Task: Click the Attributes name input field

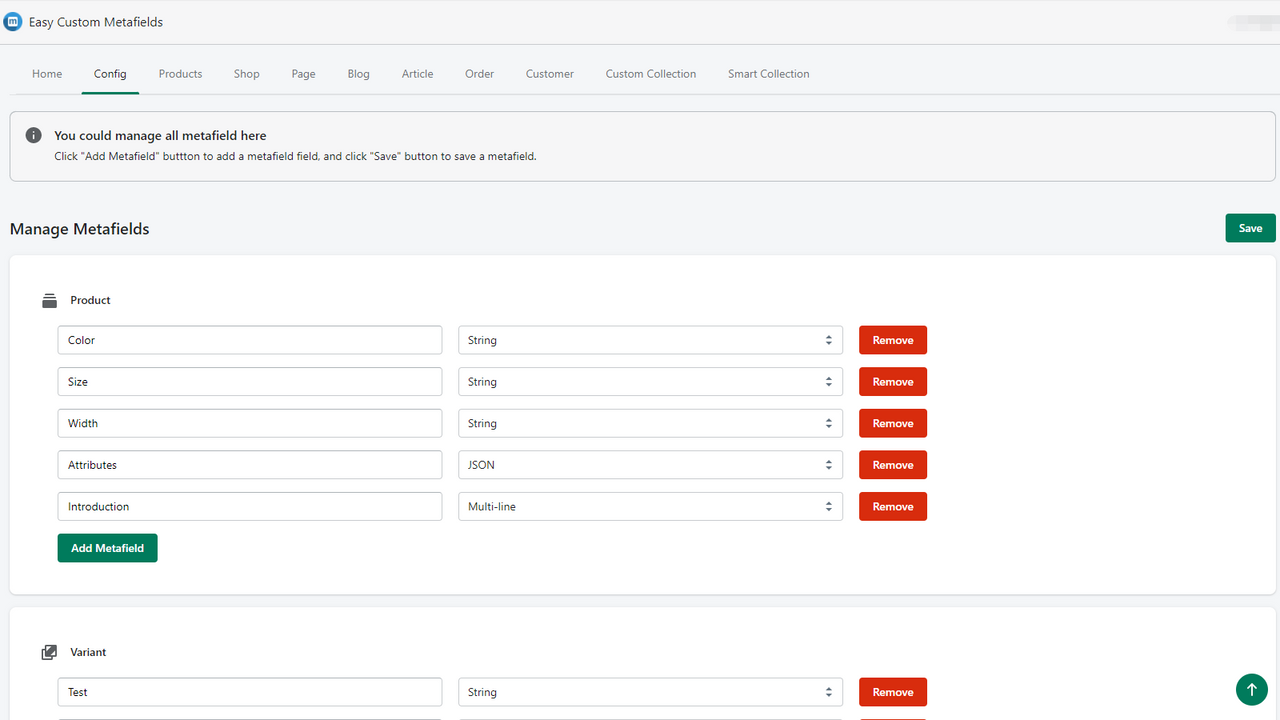Action: [x=250, y=465]
